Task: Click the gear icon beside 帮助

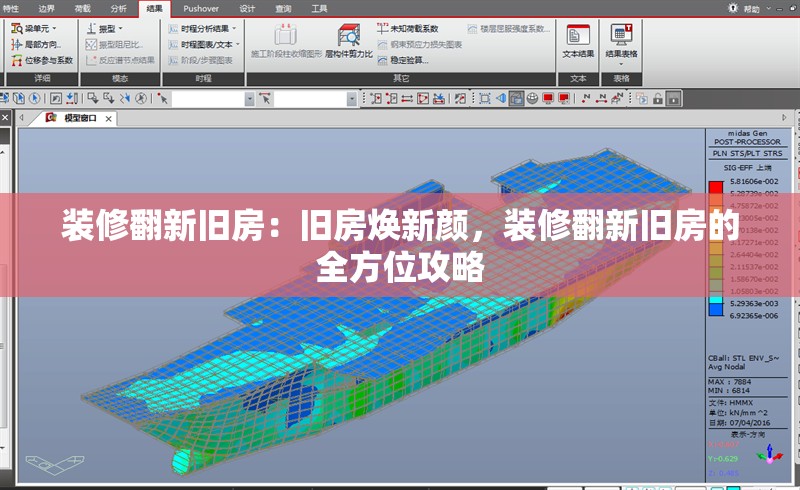Action: 733,8
